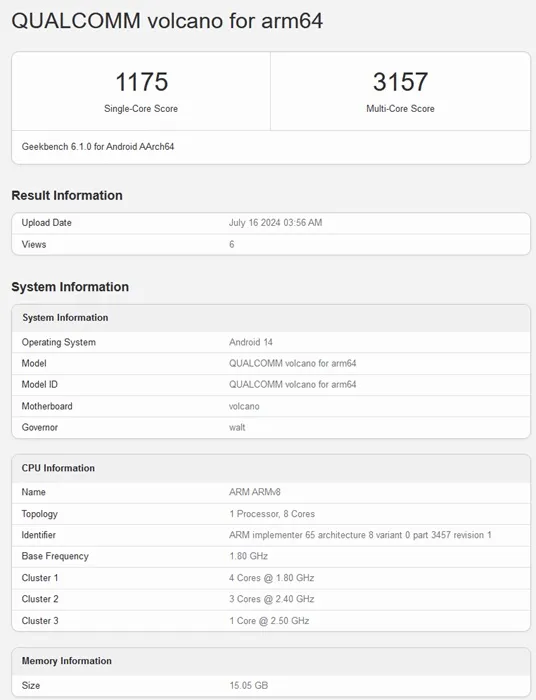Click the Cluster 3 value 1 Core @ 2.50 GHz
This screenshot has height=700, width=536.
tap(269, 621)
